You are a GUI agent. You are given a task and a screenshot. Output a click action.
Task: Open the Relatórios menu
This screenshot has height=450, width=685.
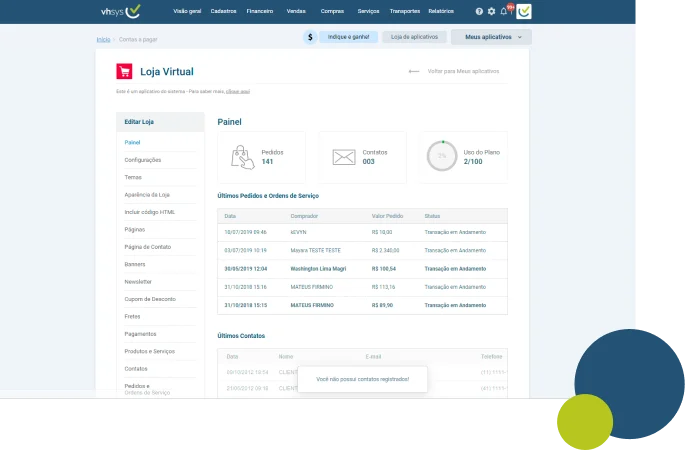441,11
